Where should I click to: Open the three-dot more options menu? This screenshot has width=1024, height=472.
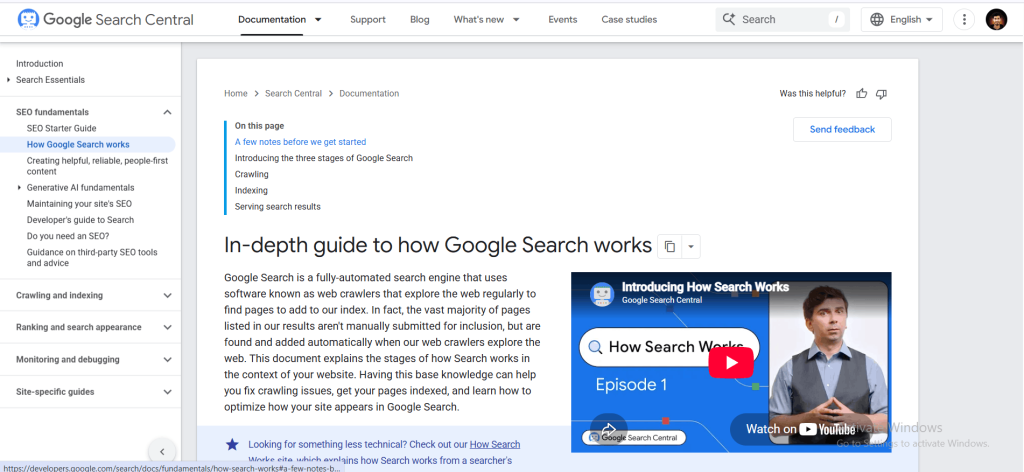(x=964, y=20)
